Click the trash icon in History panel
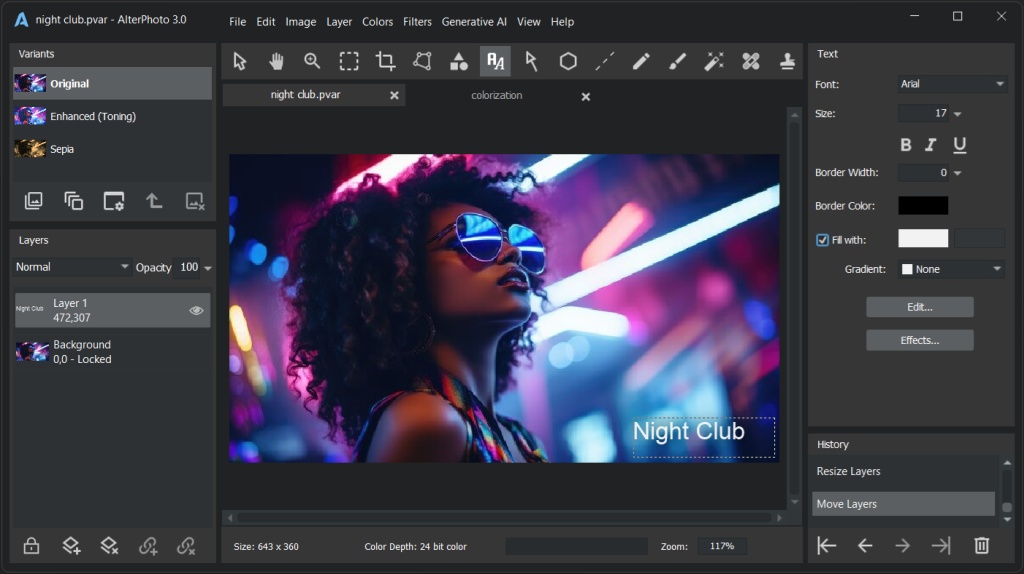The height and width of the screenshot is (574, 1024). 981,545
